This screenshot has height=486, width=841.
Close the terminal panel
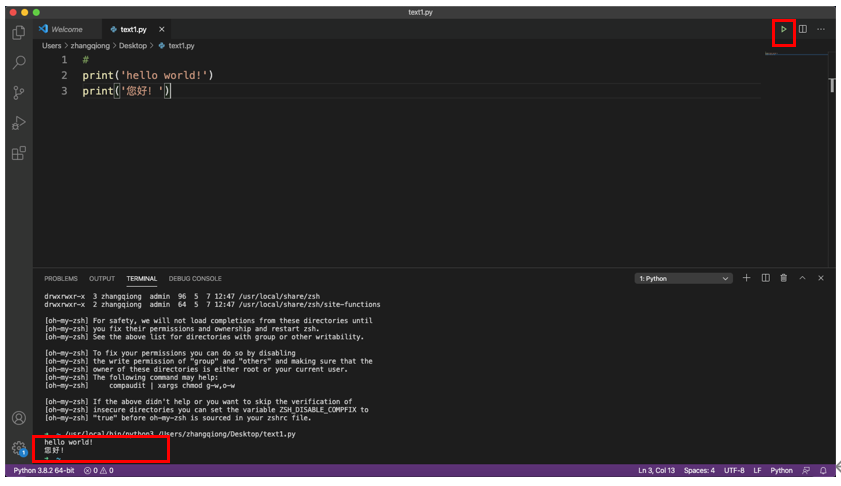[821, 278]
